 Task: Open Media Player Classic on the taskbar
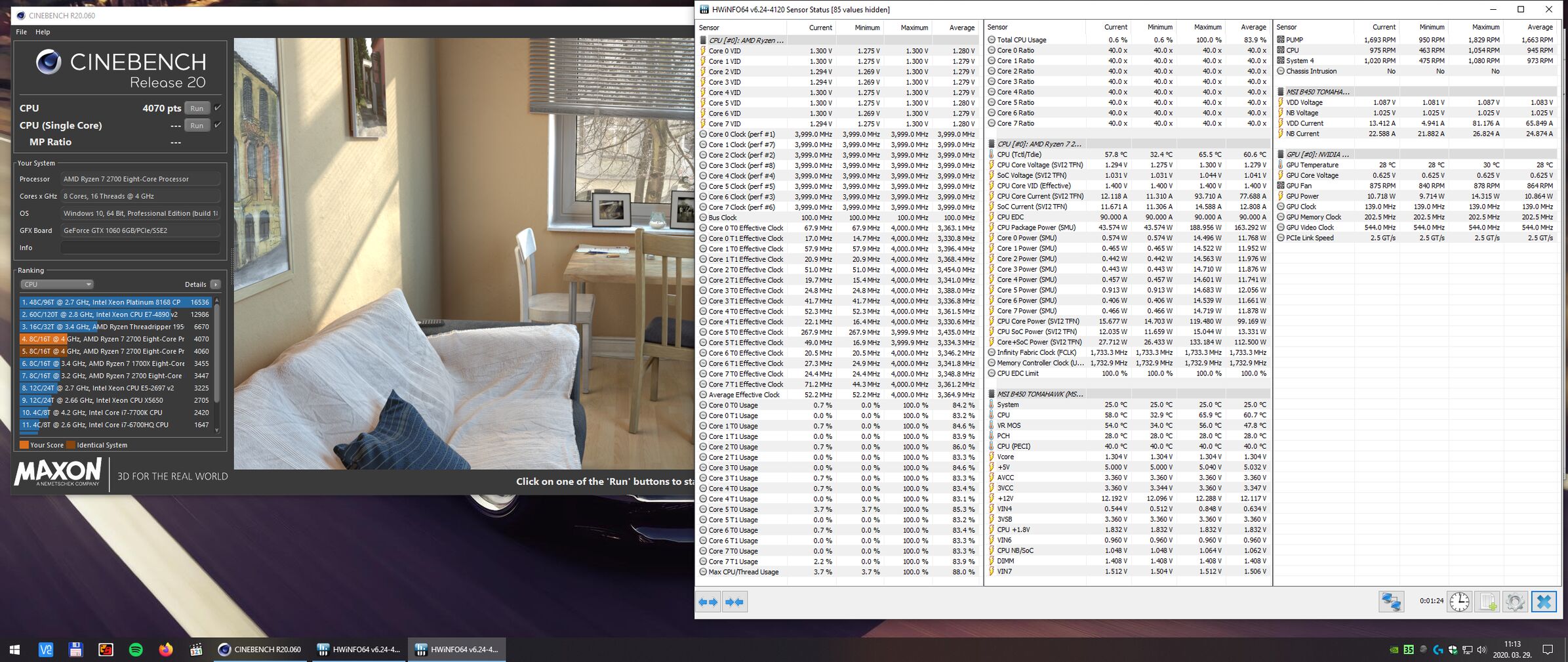(x=195, y=650)
